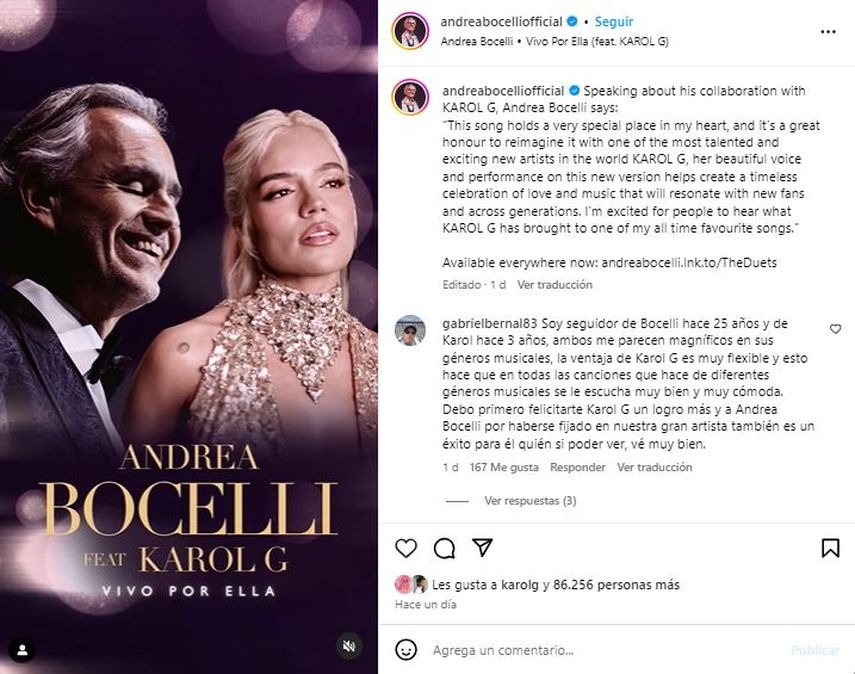Tap the emoji smiley in the comment box
The image size is (855, 674).
[x=404, y=649]
